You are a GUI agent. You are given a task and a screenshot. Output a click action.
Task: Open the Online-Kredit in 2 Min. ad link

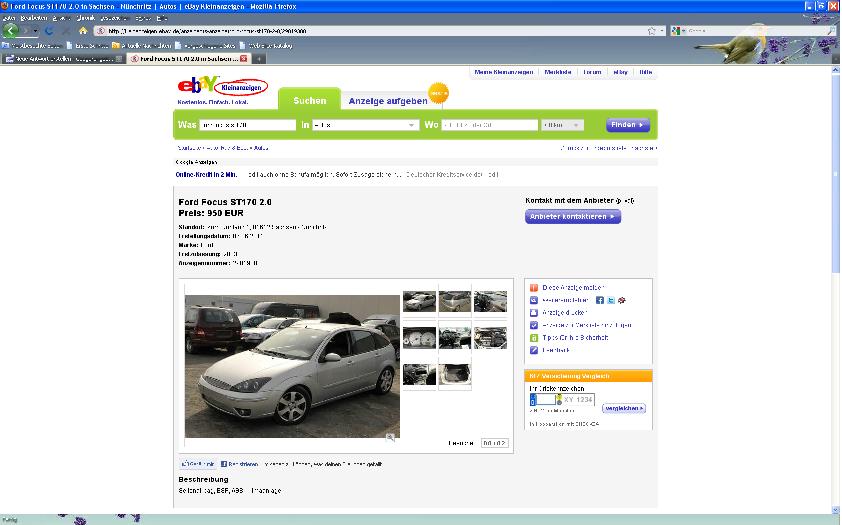tap(206, 174)
